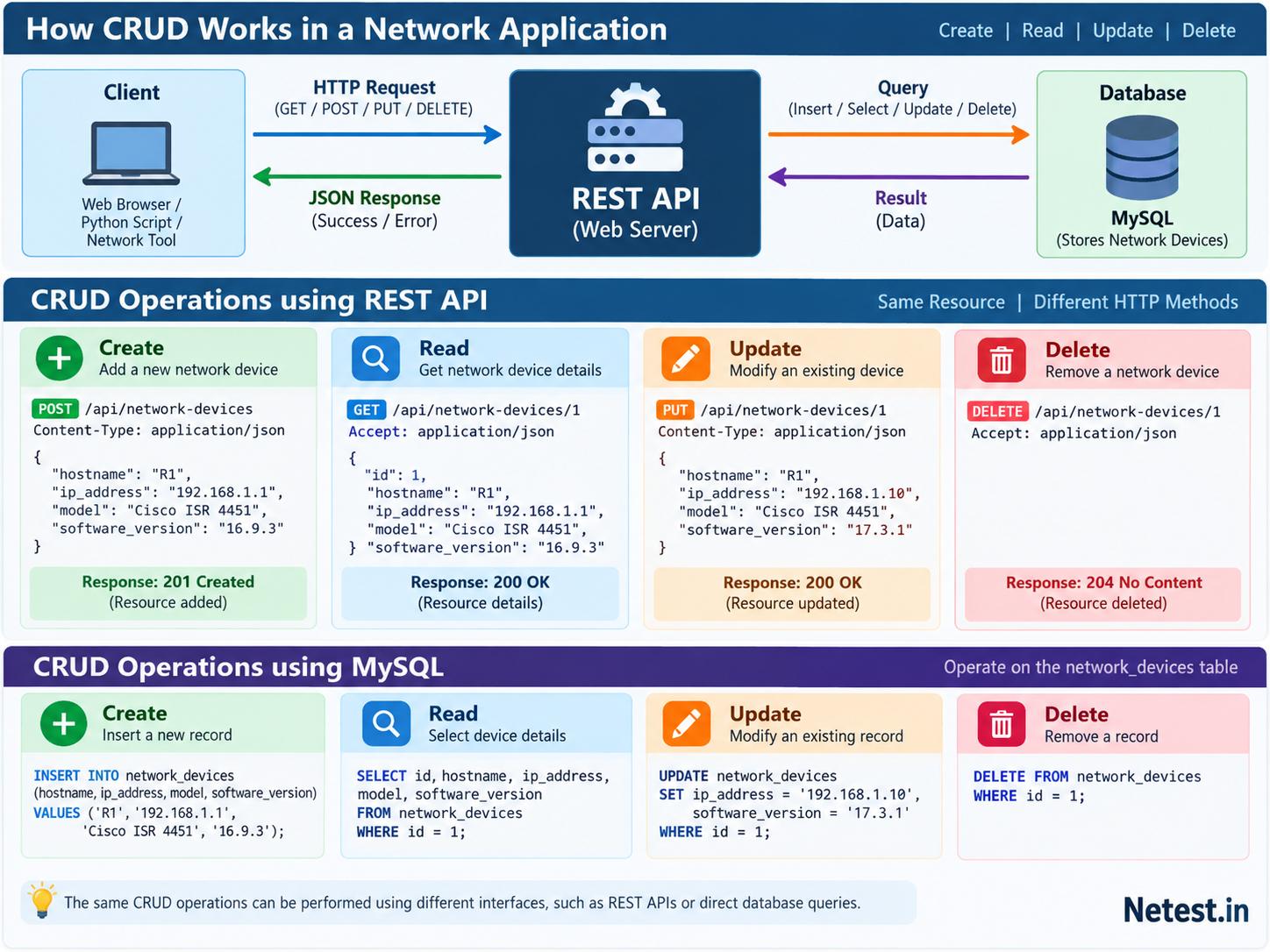Screen dimensions: 1270x952
Task: Click "Remove a network device" text
Action: (1132, 372)
